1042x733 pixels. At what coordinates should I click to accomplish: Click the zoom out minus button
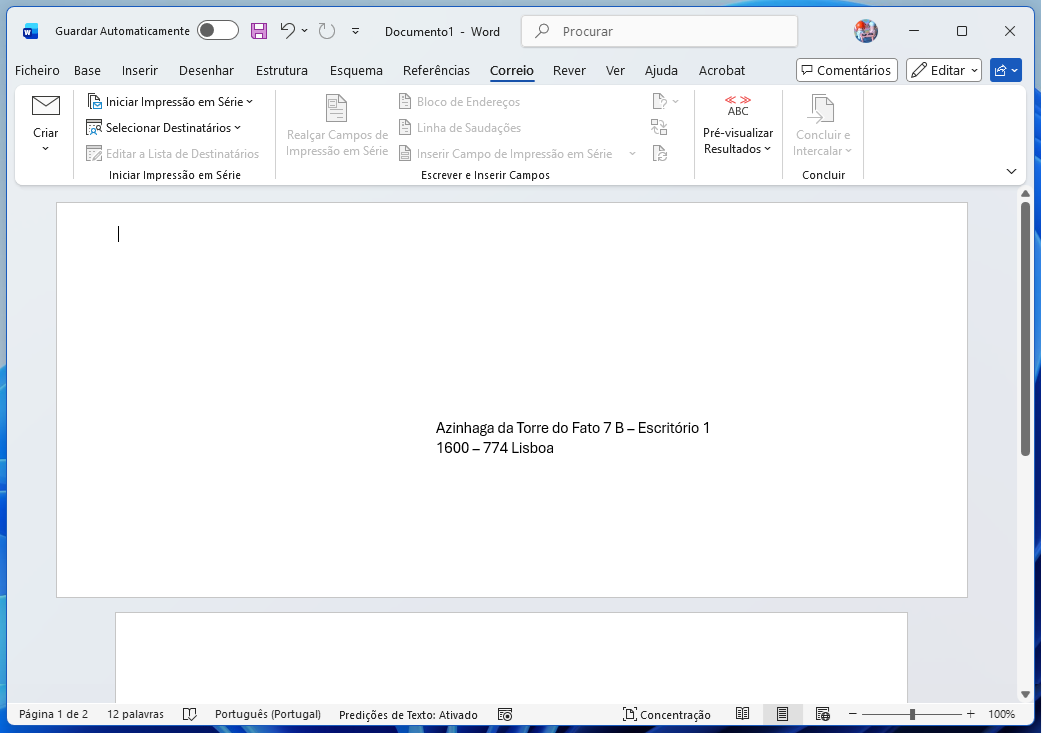point(853,714)
